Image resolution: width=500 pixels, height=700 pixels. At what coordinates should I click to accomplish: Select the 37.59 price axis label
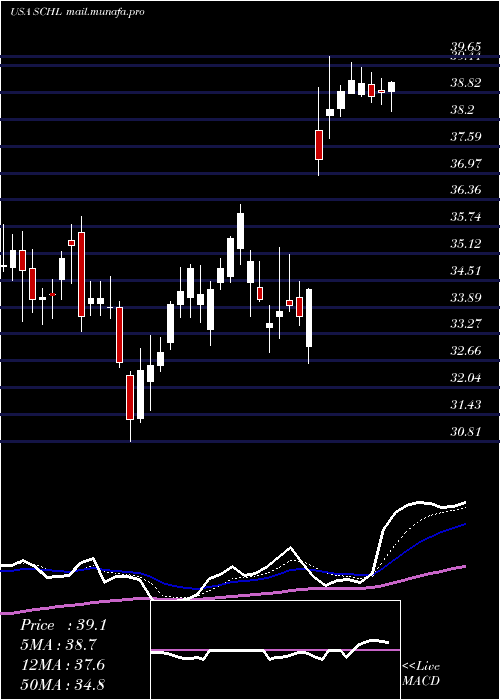[466, 136]
